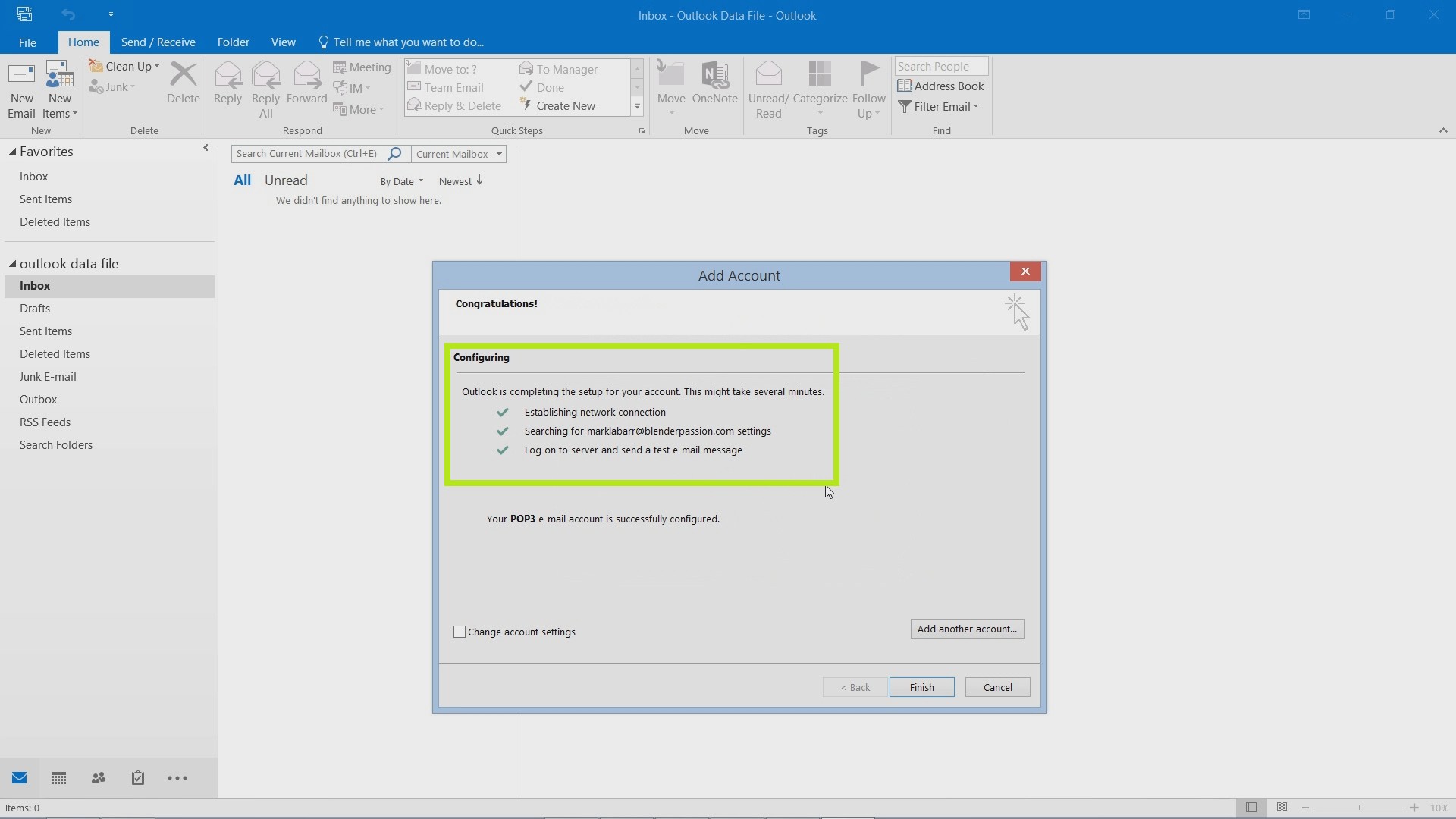Click the New Email icon
This screenshot has width=1456, height=819.
coord(21,76)
